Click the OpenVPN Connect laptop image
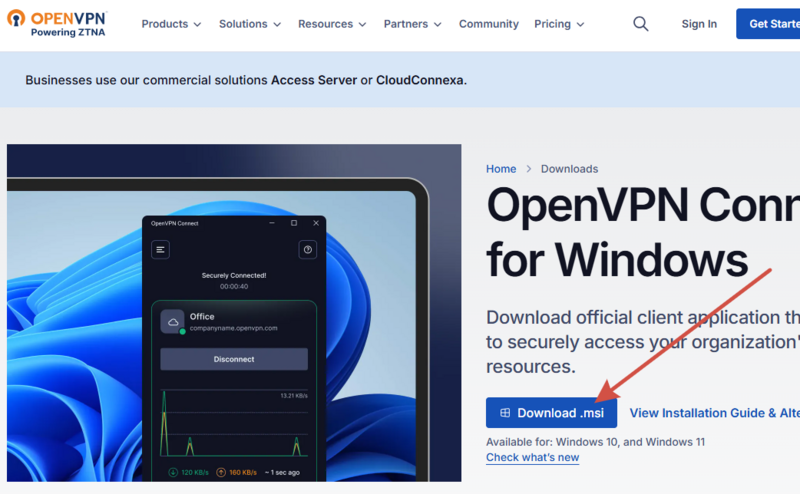The image size is (800, 494). tap(234, 313)
